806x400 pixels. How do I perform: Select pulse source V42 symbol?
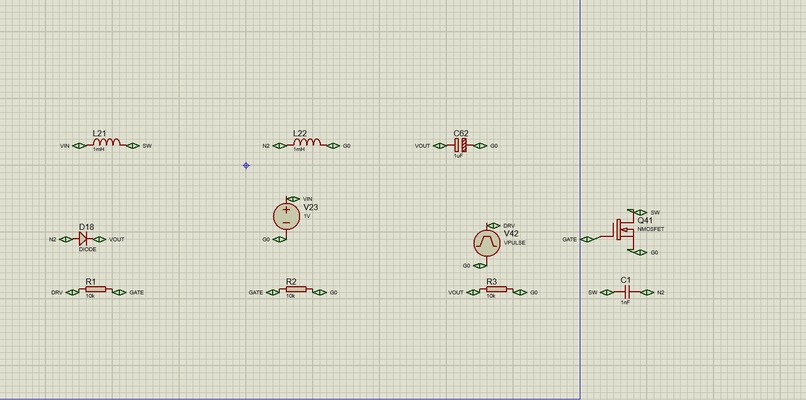point(487,243)
